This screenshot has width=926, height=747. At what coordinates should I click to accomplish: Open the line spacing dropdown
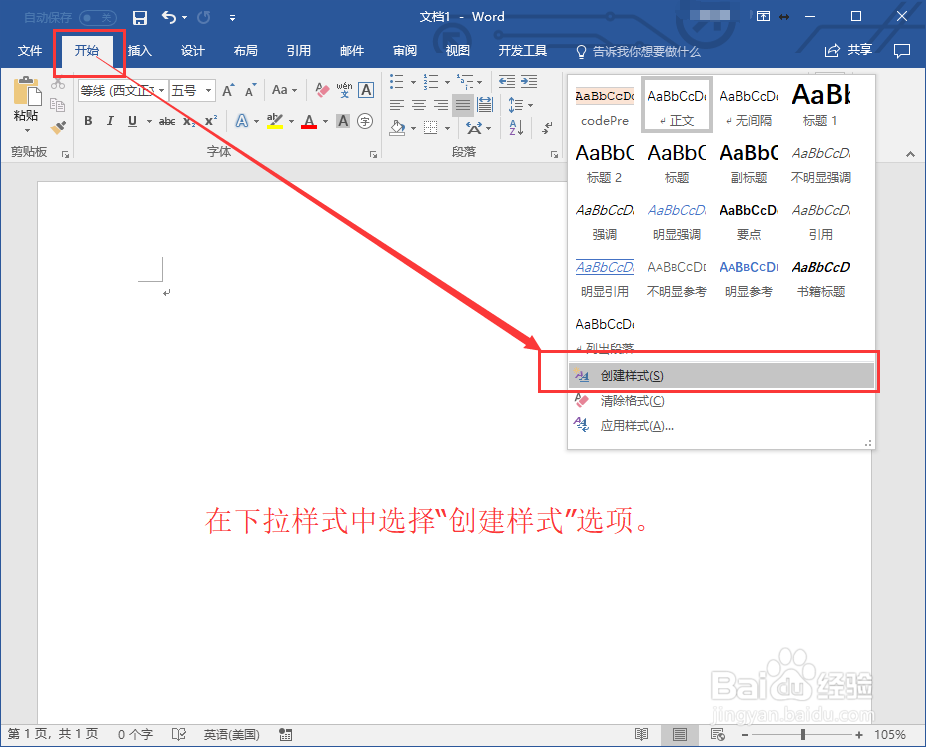coord(520,105)
